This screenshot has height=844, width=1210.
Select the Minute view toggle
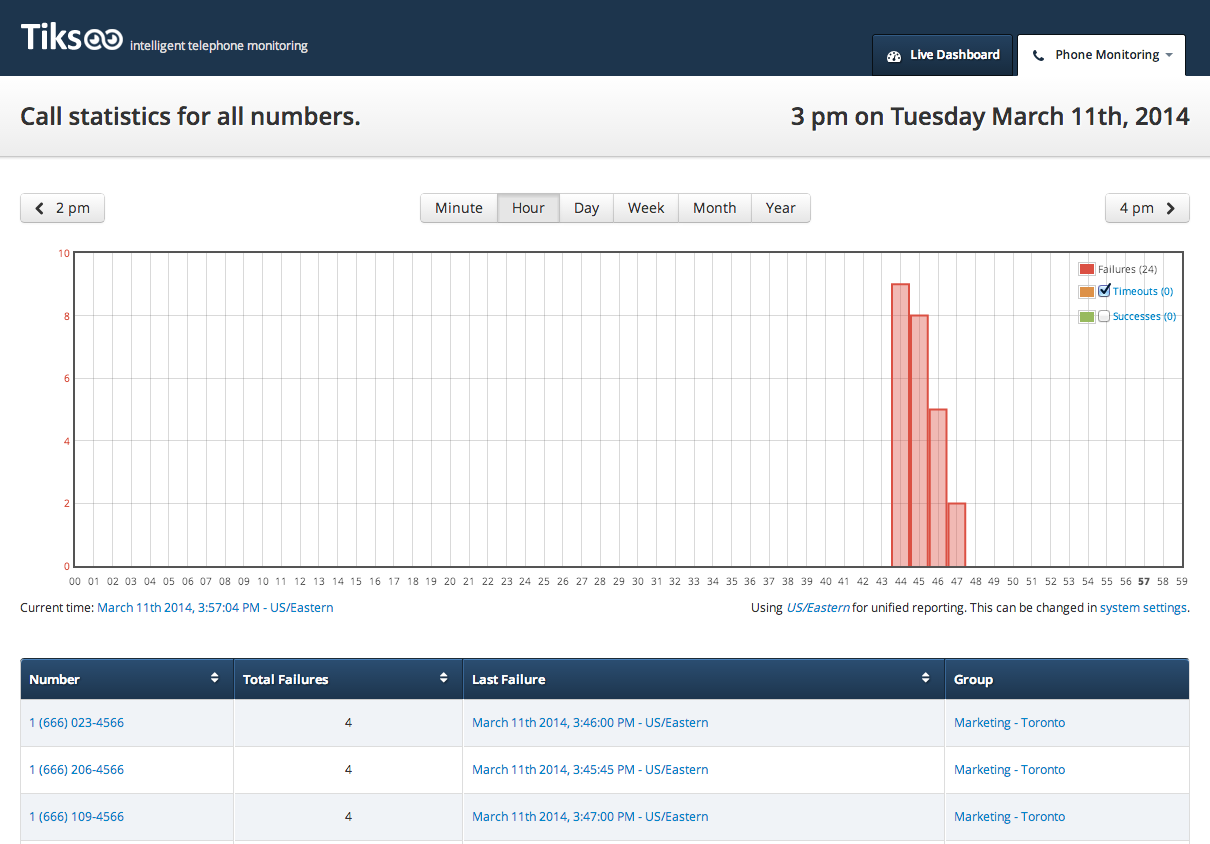tap(459, 208)
